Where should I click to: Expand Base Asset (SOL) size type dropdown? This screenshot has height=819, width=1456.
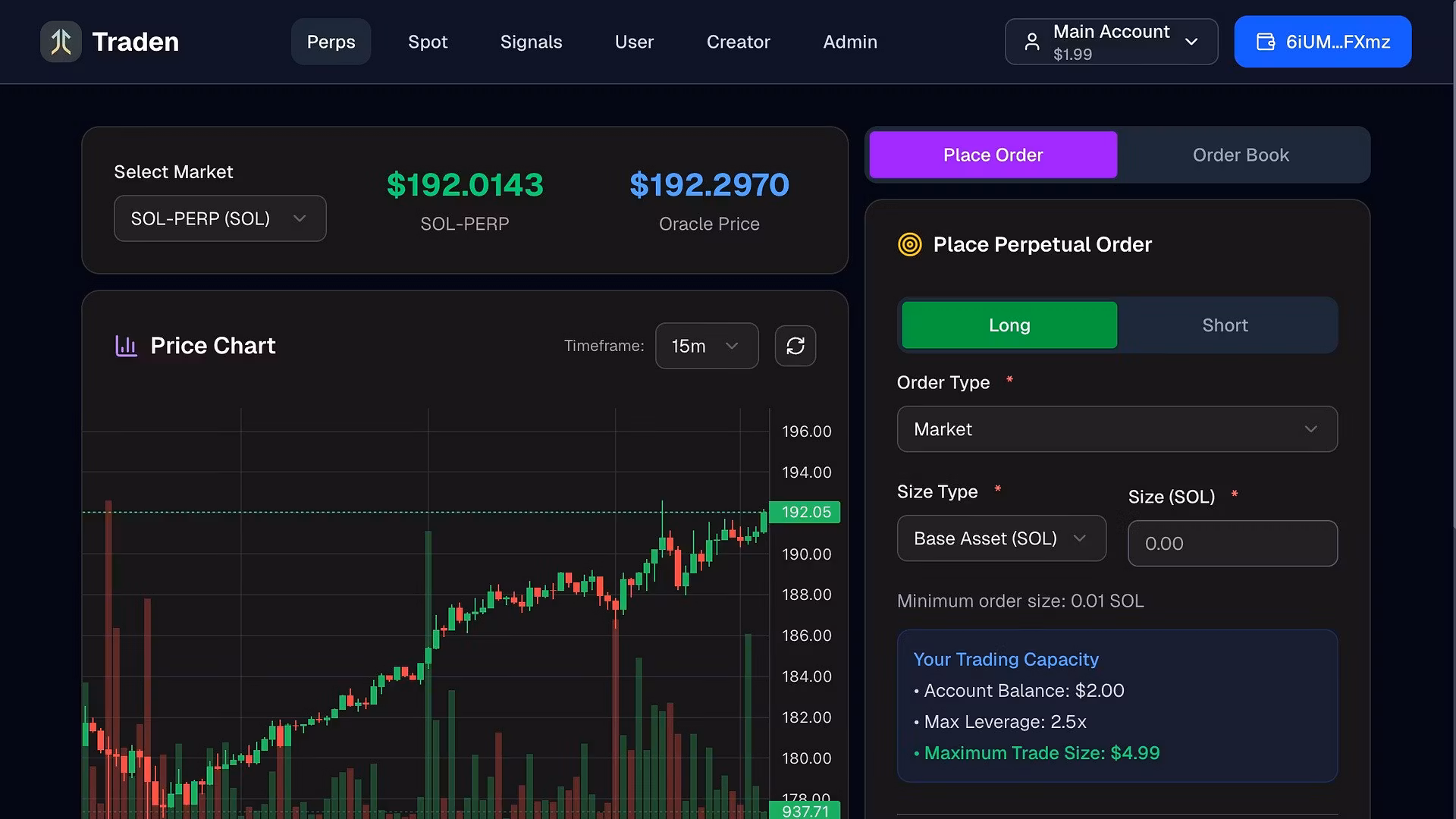coord(1001,538)
